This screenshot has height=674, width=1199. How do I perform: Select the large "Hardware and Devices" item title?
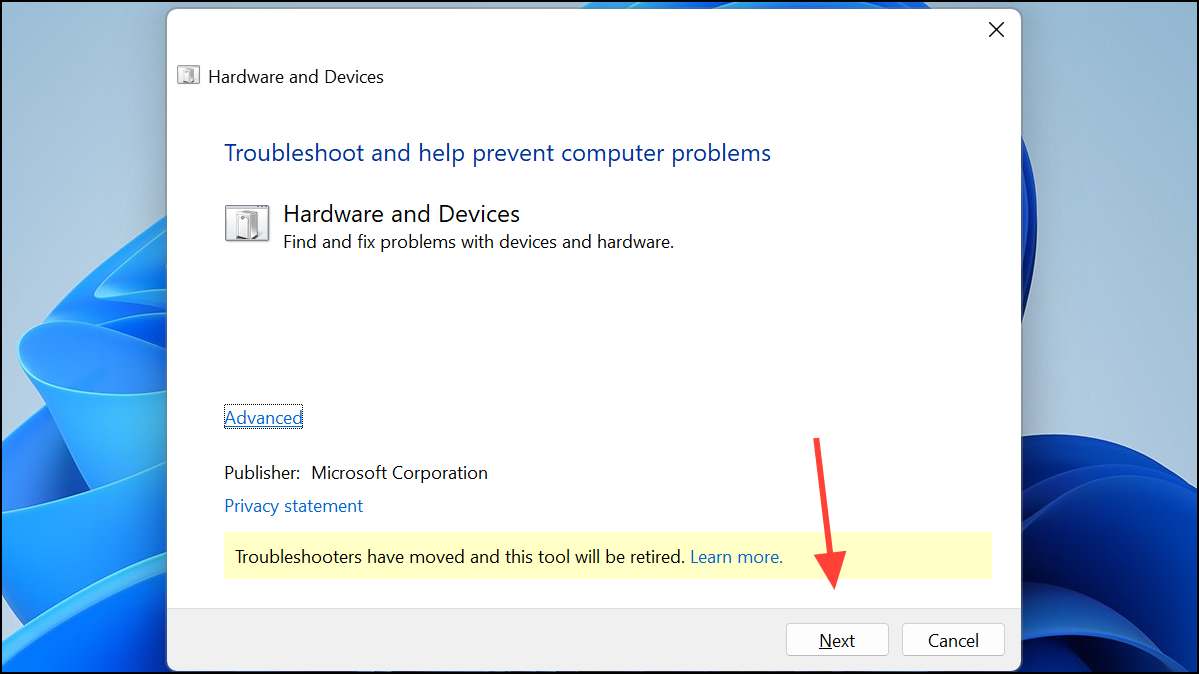pyautogui.click(x=401, y=213)
